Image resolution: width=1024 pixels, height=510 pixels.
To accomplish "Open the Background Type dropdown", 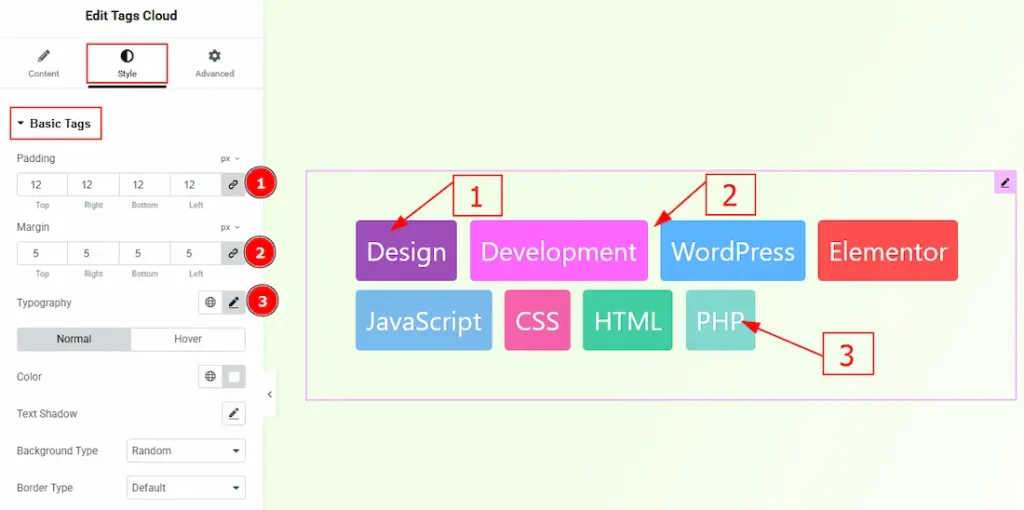I will coord(186,451).
